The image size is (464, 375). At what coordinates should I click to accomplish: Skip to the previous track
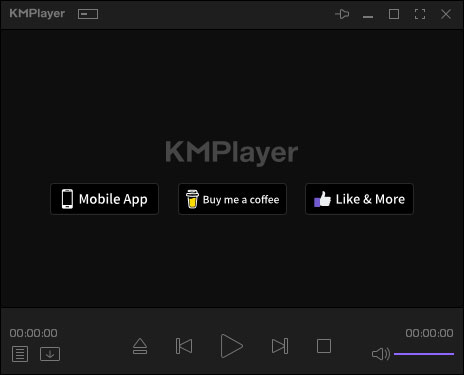(x=184, y=346)
